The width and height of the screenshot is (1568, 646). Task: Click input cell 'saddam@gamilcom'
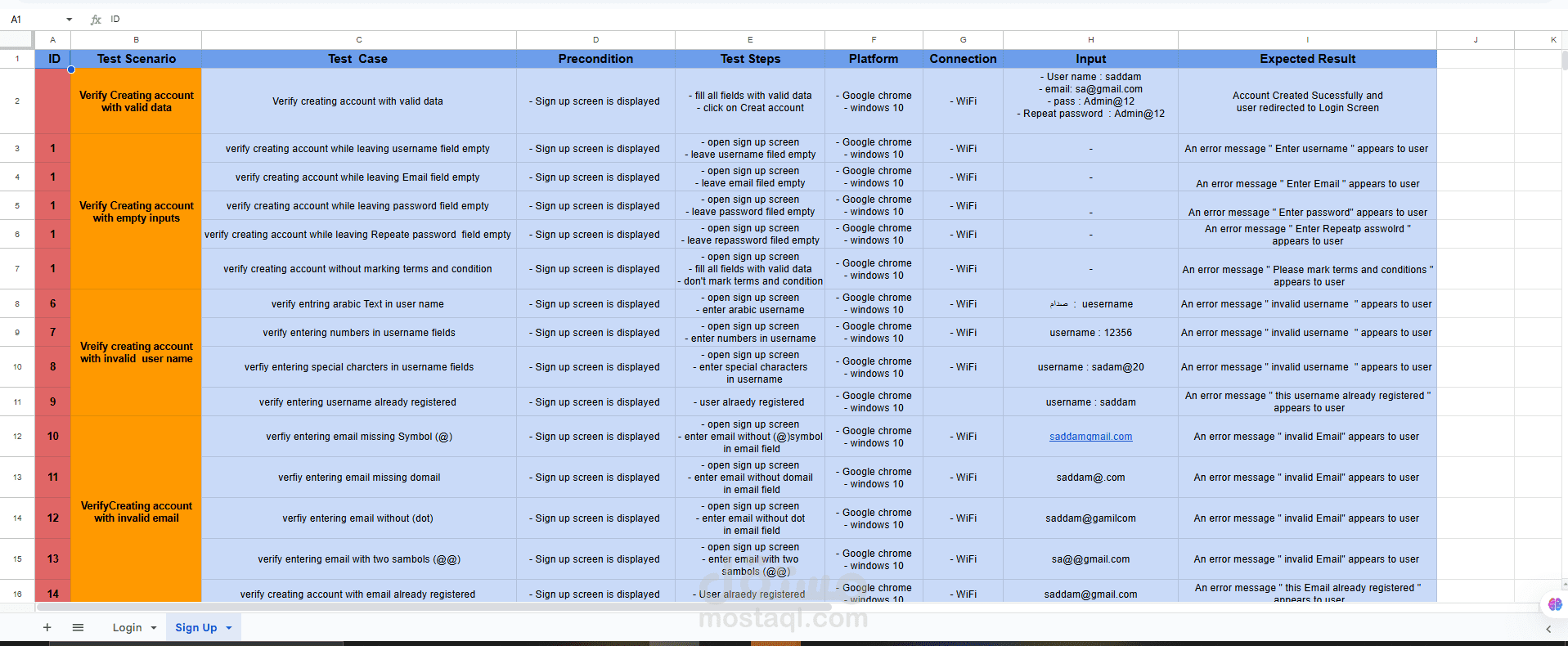click(x=1090, y=518)
